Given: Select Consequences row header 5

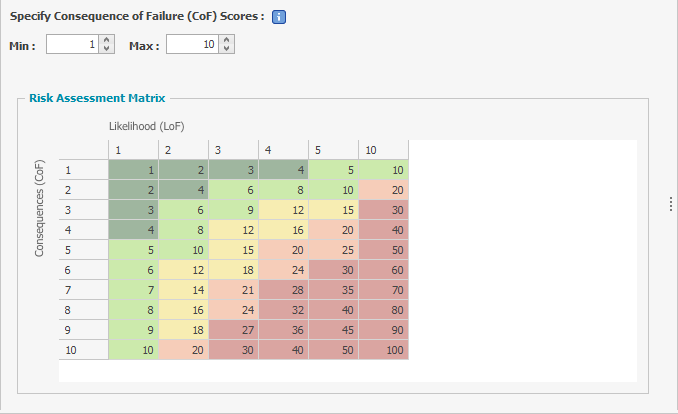Looking at the screenshot, I should click(x=83, y=250).
